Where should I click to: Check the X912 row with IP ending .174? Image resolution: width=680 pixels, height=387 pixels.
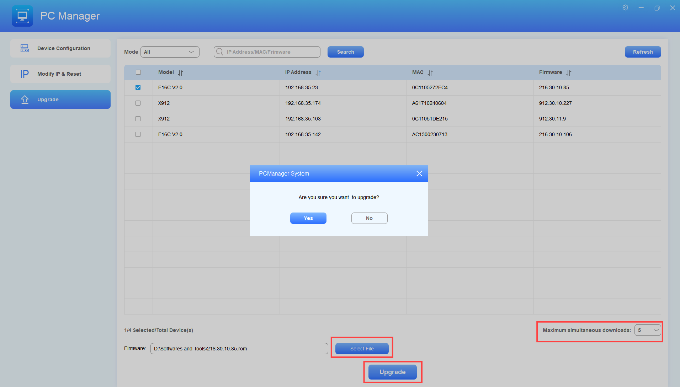[138, 103]
